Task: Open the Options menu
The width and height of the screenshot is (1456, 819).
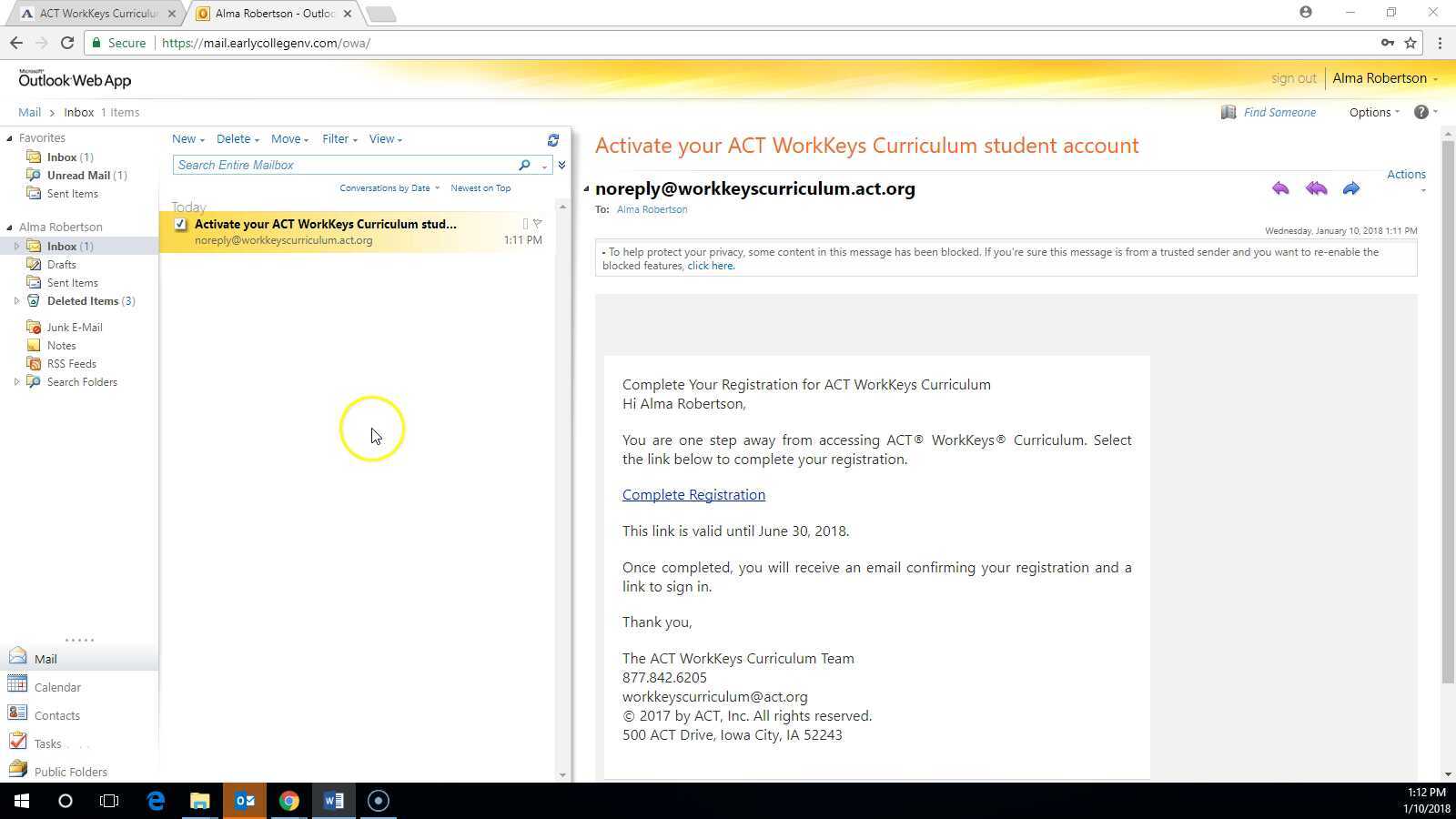Action: click(1373, 112)
